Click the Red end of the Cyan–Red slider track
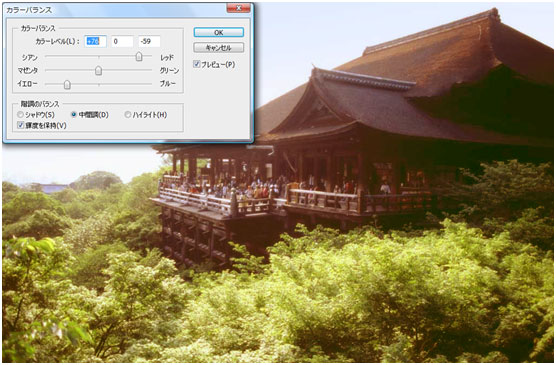This screenshot has height=365, width=556. coord(150,56)
